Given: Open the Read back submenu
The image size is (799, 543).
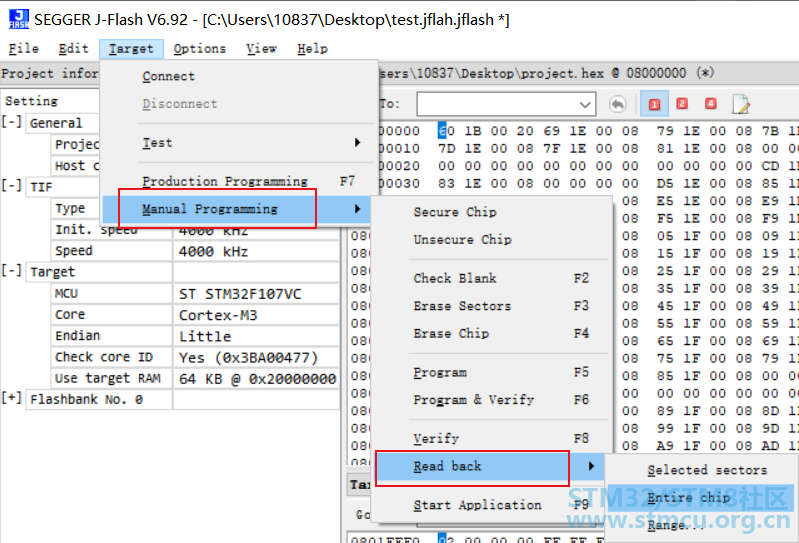Looking at the screenshot, I should [x=489, y=467].
